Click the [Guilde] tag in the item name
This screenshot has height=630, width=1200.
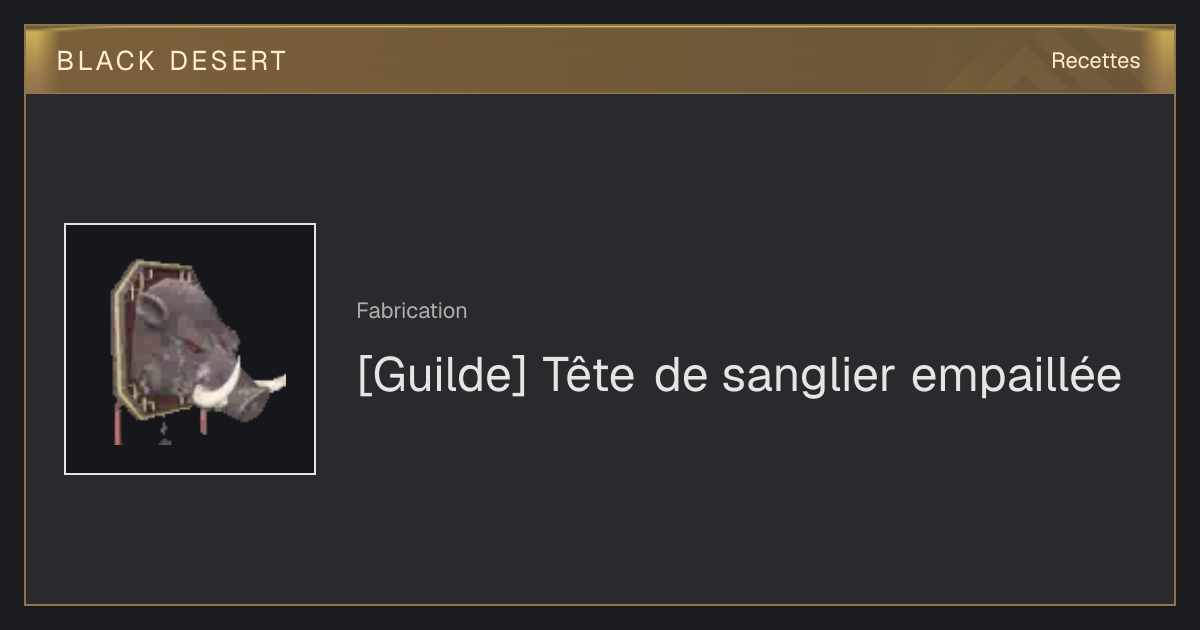(x=442, y=377)
